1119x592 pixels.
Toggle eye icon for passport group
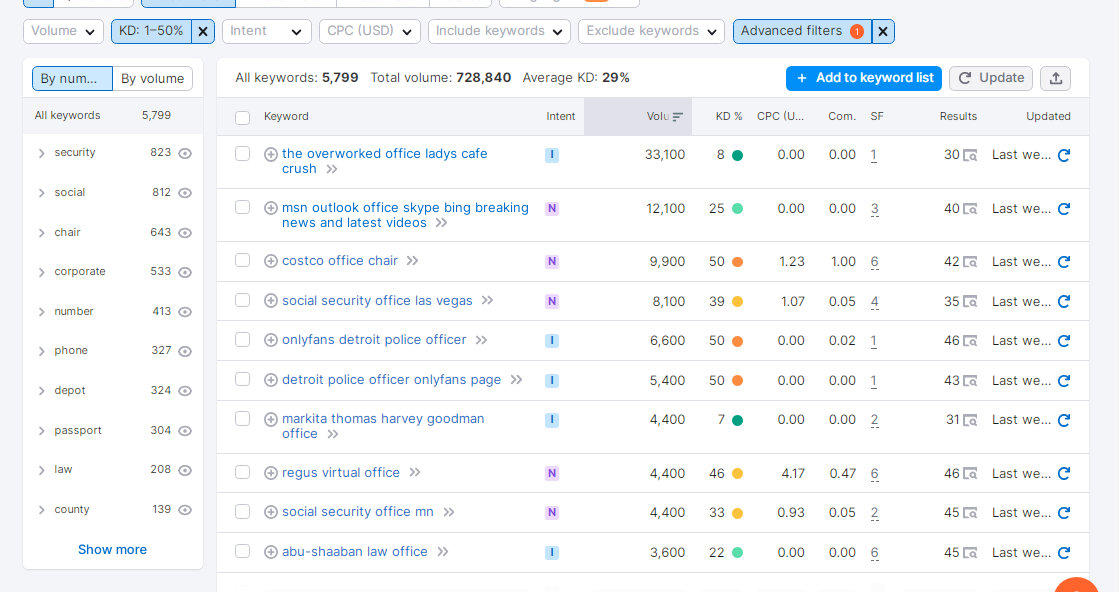click(185, 431)
